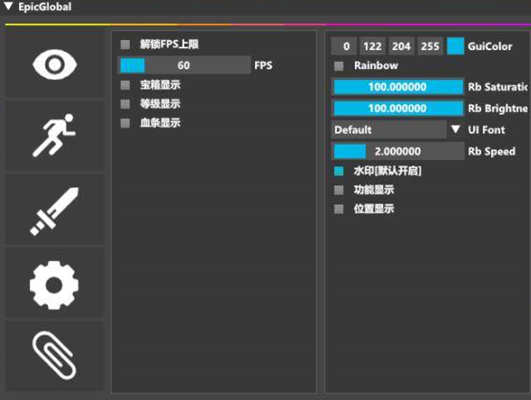The image size is (531, 400).
Task: Enable the Rainbow checkbox
Action: pos(339,66)
